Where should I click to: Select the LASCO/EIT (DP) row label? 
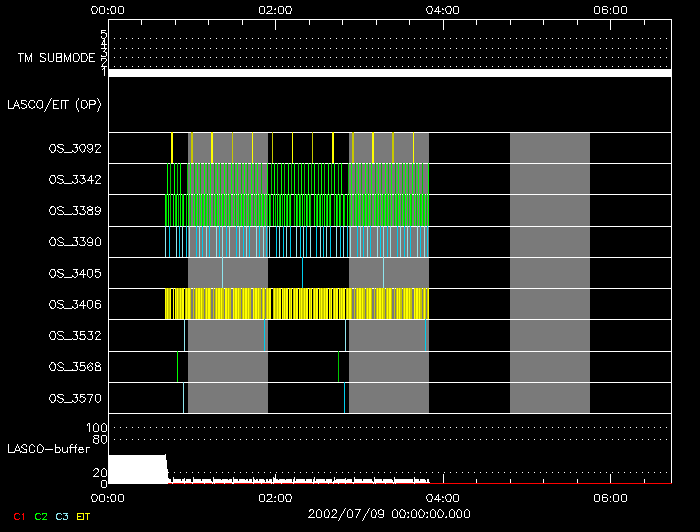click(55, 104)
